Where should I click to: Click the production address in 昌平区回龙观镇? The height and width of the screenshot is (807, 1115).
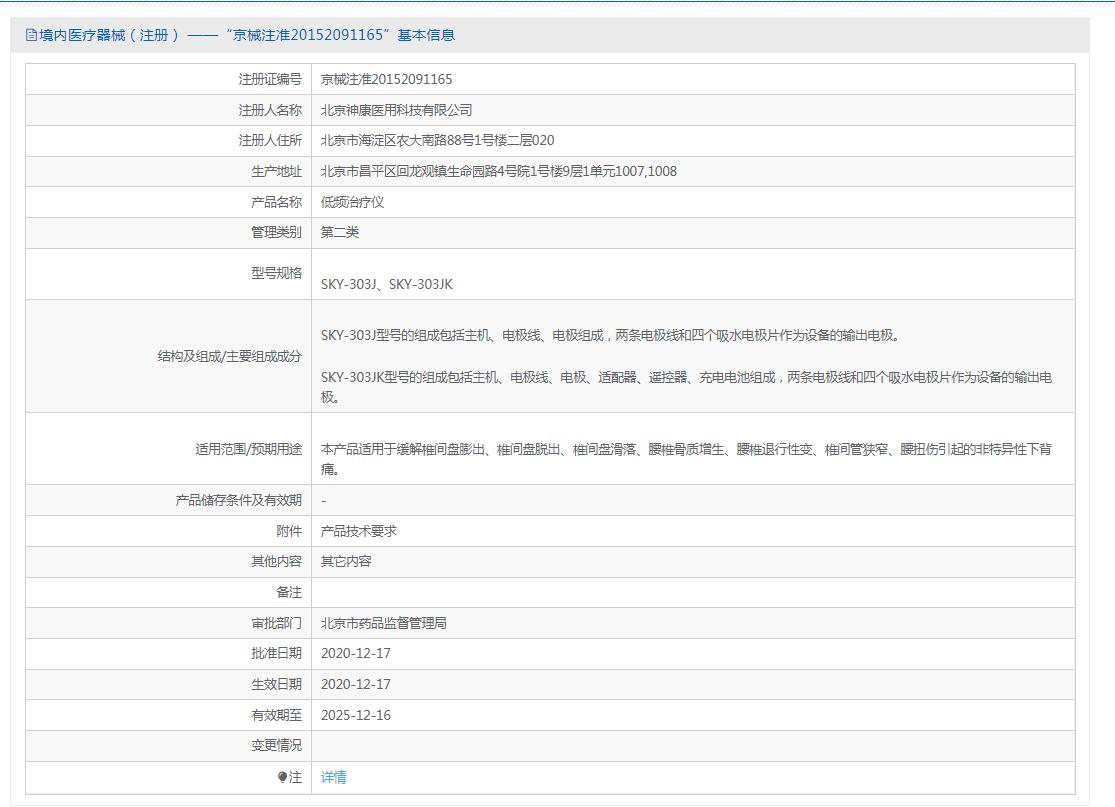coord(498,171)
